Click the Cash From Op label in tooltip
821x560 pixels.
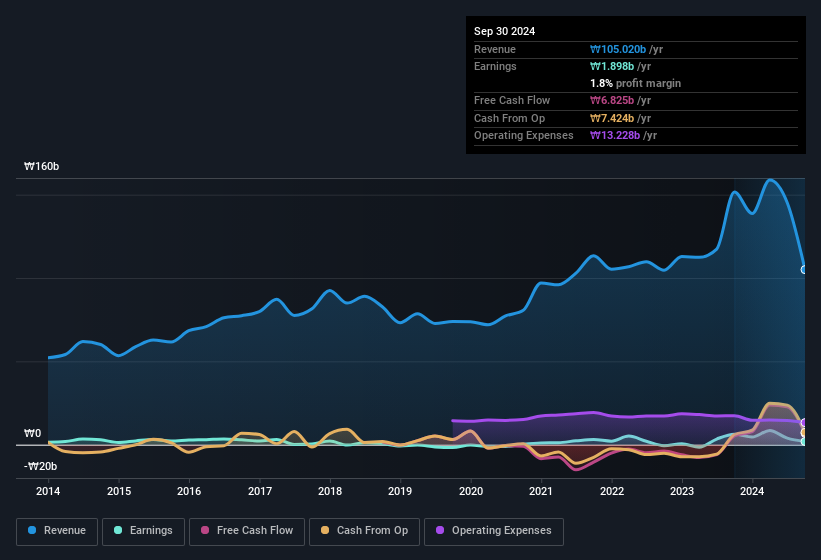click(x=509, y=118)
